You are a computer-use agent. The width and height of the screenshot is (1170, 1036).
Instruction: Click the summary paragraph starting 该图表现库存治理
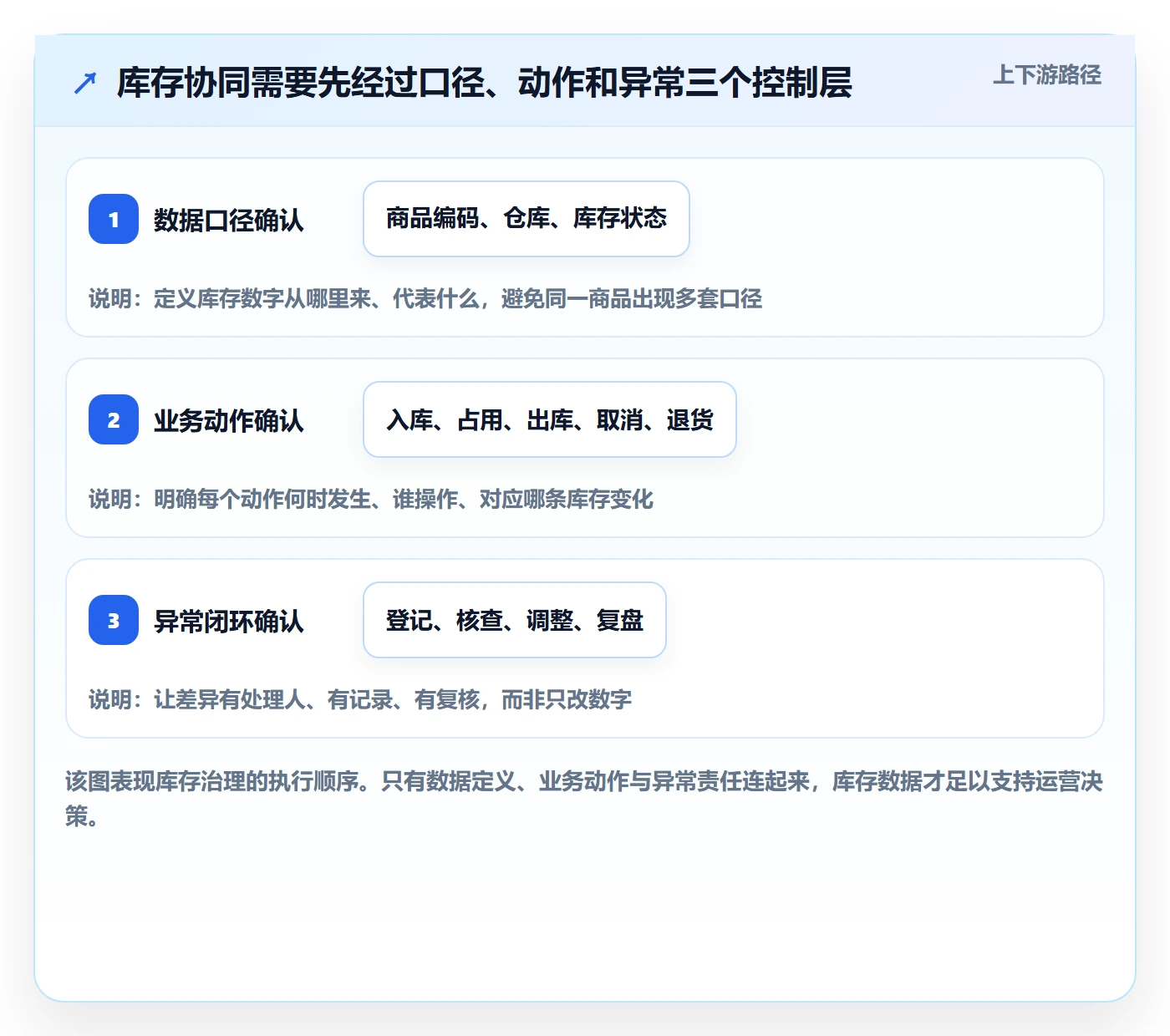pos(584,799)
